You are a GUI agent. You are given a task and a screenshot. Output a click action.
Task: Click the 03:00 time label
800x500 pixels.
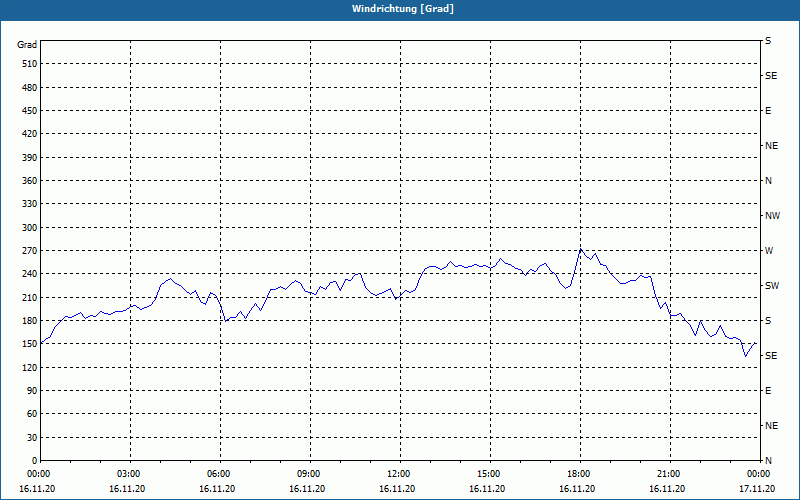[x=130, y=474]
